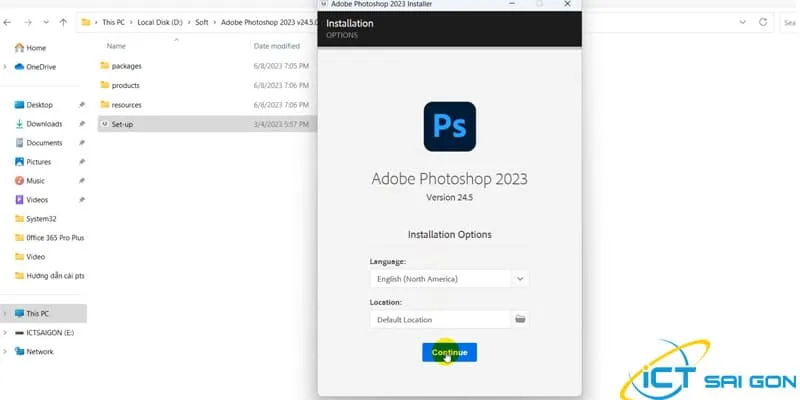Viewport: 800px width, 400px height.
Task: Expand the OneDrive tree node
Action: click(5, 67)
